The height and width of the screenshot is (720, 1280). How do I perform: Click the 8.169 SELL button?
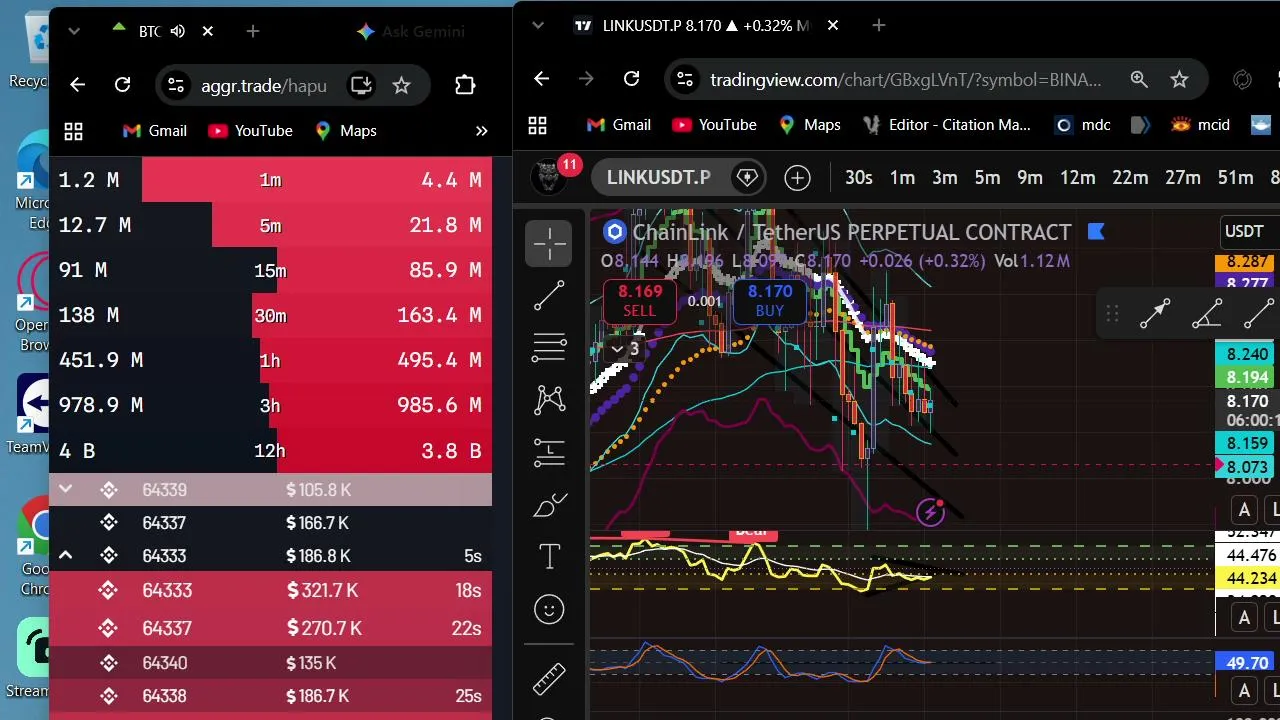640,301
